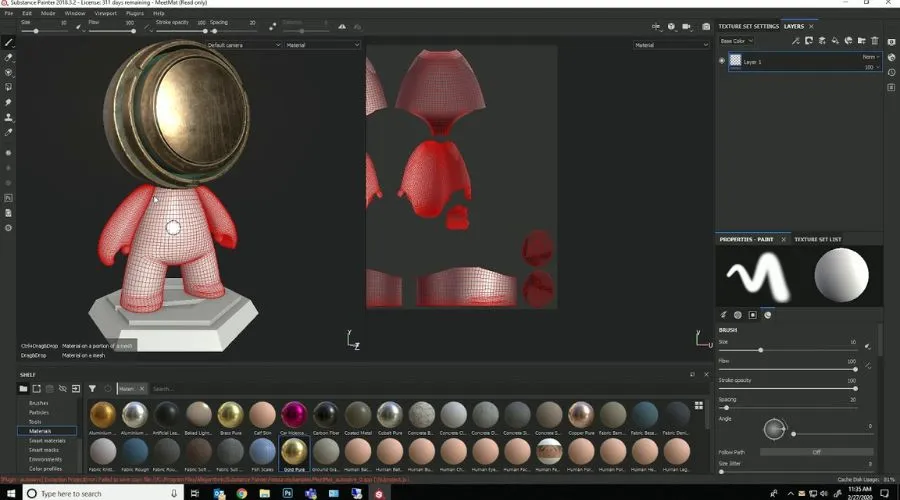Select the Car Paint magenta material
Image resolution: width=900 pixels, height=500 pixels.
click(x=294, y=417)
